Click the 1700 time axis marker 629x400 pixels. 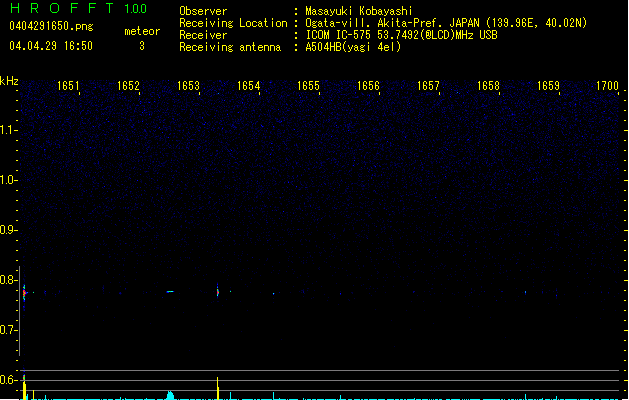(x=608, y=86)
